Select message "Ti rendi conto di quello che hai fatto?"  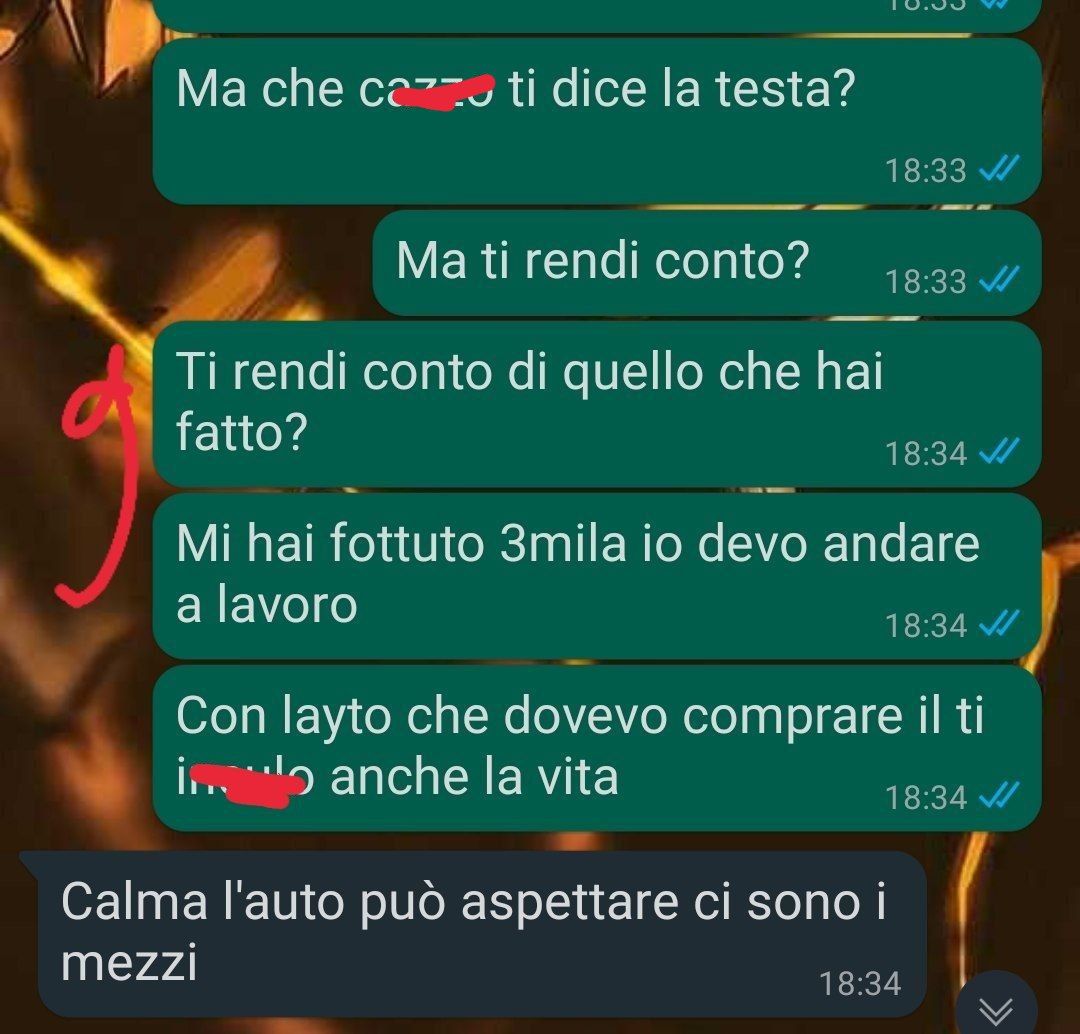[596, 404]
